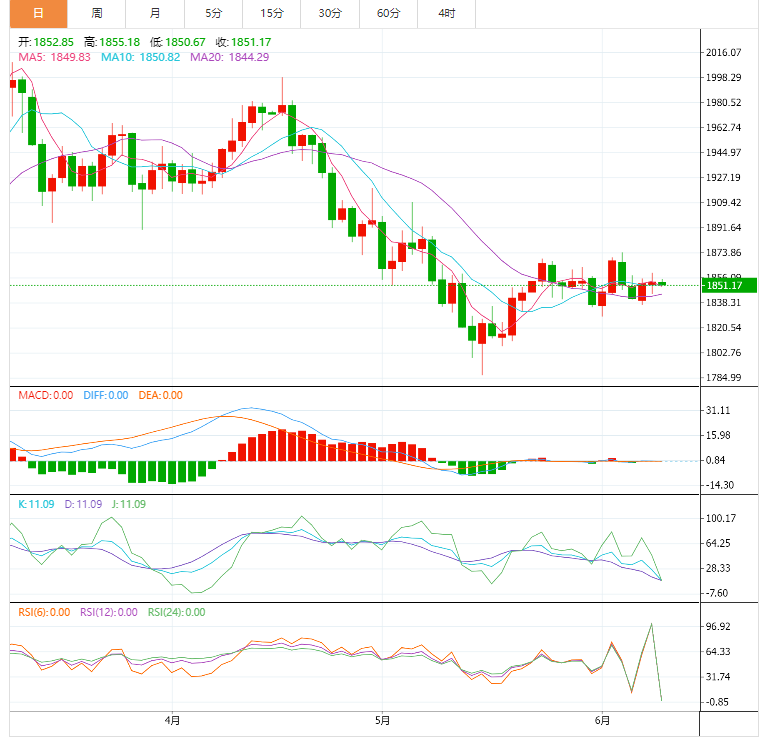This screenshot has width=768, height=740.
Task: Open the 月 monthly chart tab
Action: [155, 13]
